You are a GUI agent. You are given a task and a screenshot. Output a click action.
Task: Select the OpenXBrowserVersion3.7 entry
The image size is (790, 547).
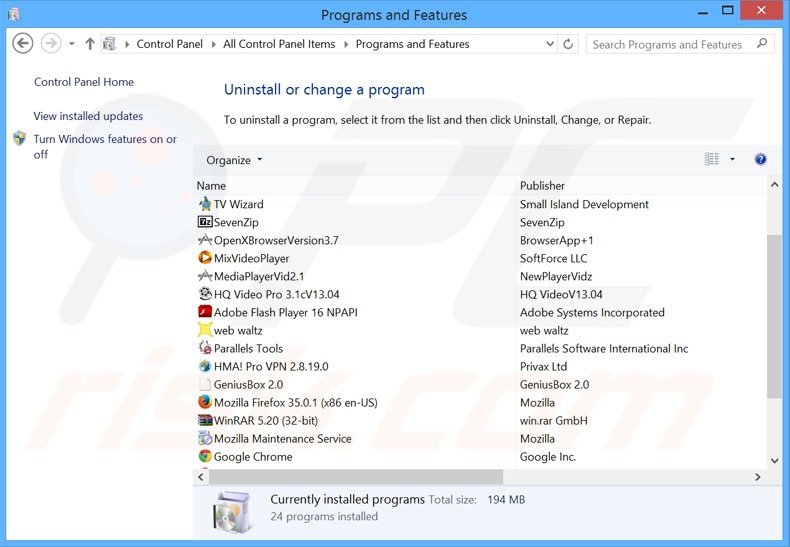point(276,240)
